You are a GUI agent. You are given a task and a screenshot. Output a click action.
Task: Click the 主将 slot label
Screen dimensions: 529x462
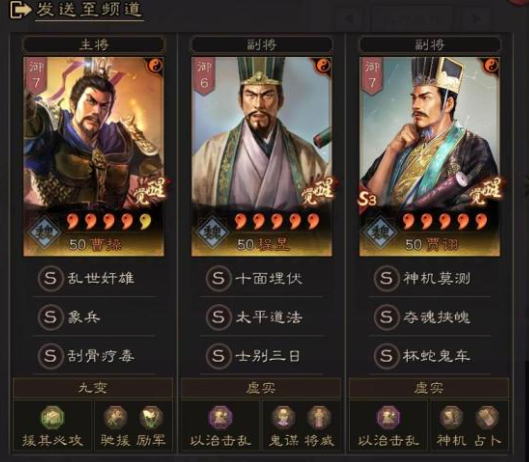pyautogui.click(x=93, y=44)
